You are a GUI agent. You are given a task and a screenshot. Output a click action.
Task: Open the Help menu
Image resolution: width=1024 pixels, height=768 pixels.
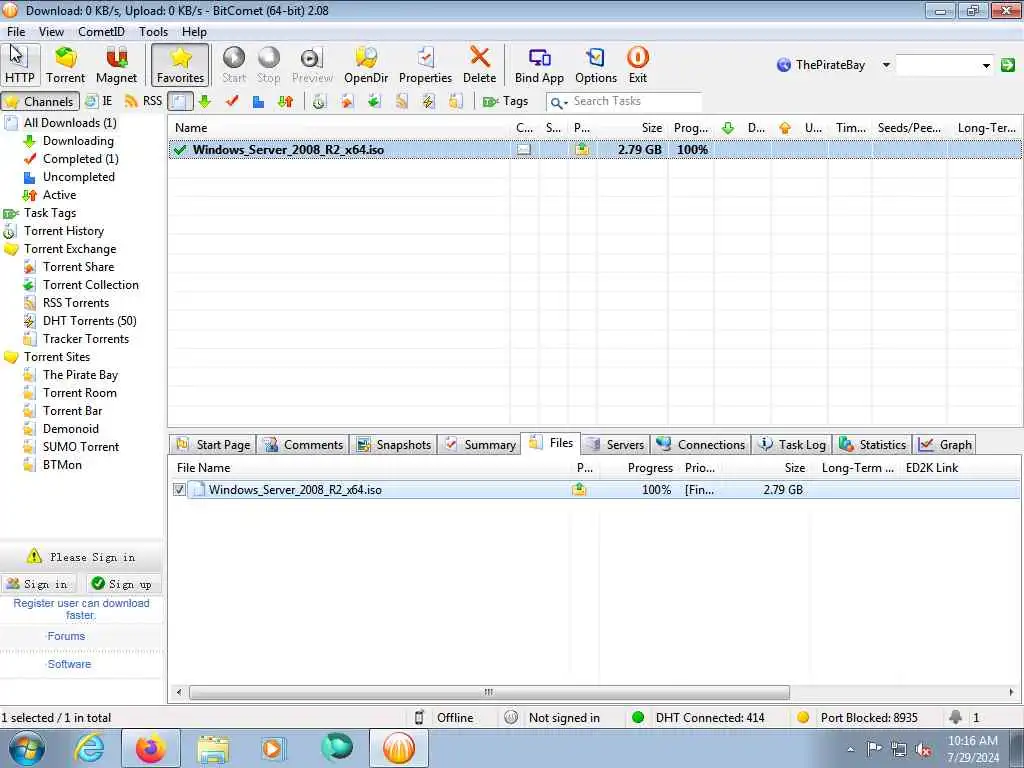tap(194, 32)
